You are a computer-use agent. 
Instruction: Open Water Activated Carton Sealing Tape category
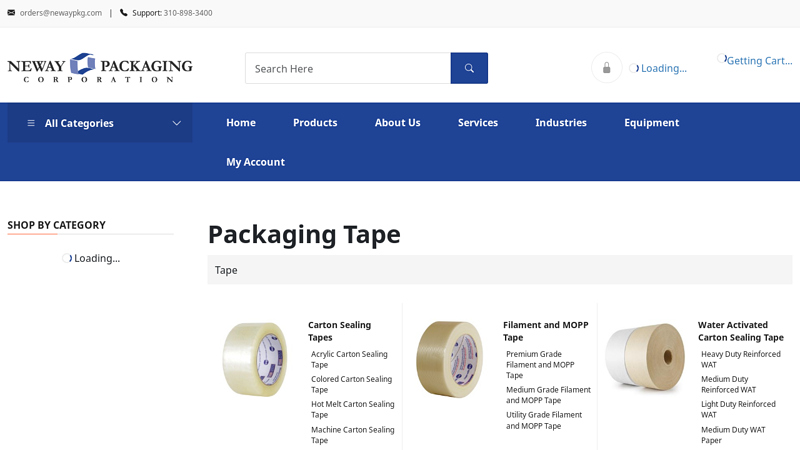click(740, 331)
